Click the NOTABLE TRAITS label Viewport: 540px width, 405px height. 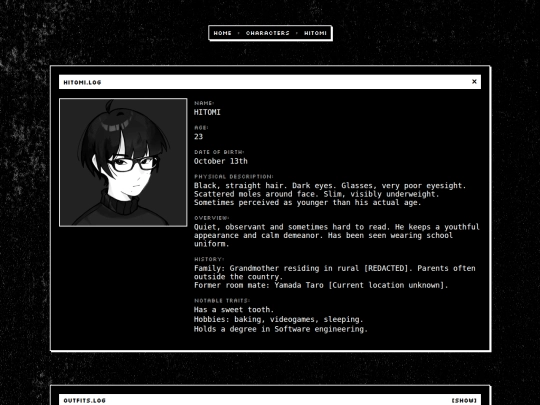coord(222,301)
